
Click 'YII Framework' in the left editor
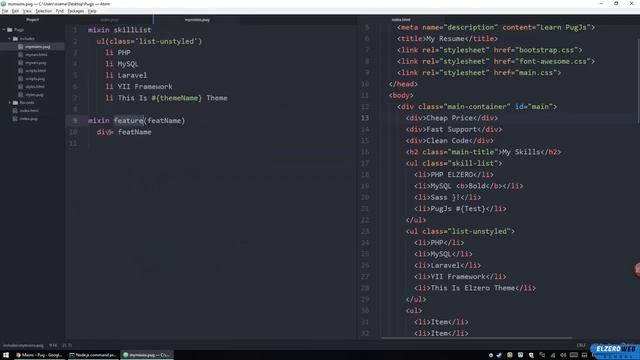pyautogui.click(x=145, y=87)
